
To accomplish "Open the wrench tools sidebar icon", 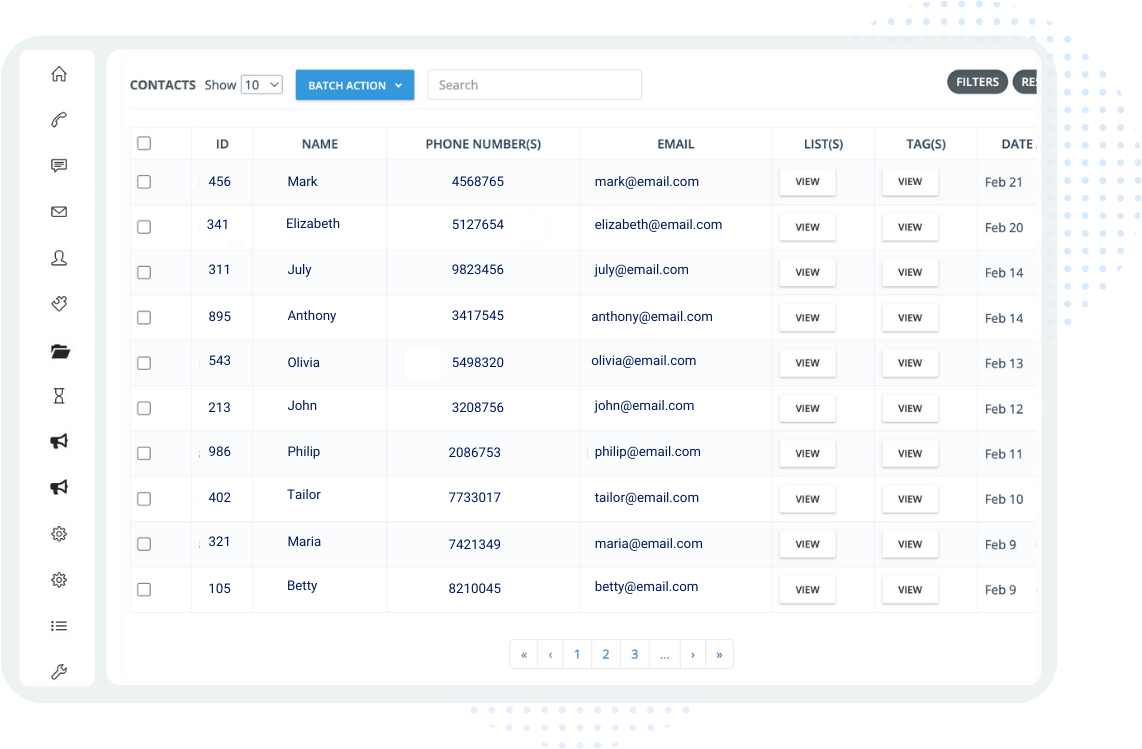I will (59, 671).
